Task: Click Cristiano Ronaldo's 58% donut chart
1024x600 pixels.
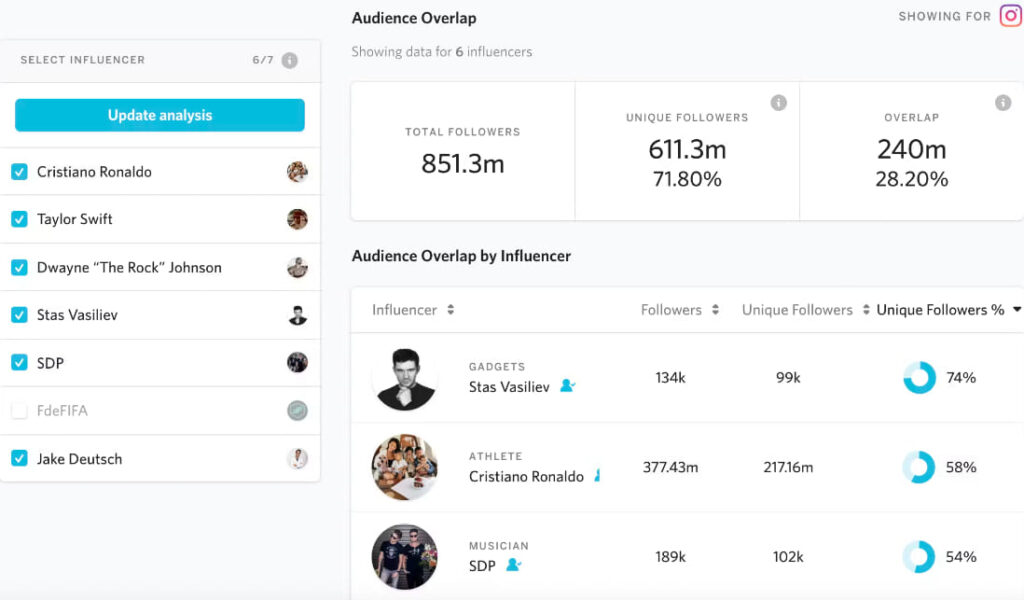Action: point(920,467)
